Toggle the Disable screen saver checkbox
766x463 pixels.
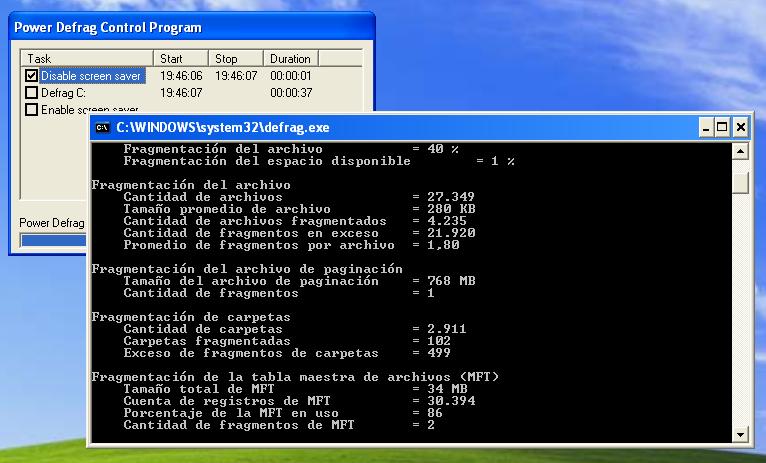click(31, 76)
